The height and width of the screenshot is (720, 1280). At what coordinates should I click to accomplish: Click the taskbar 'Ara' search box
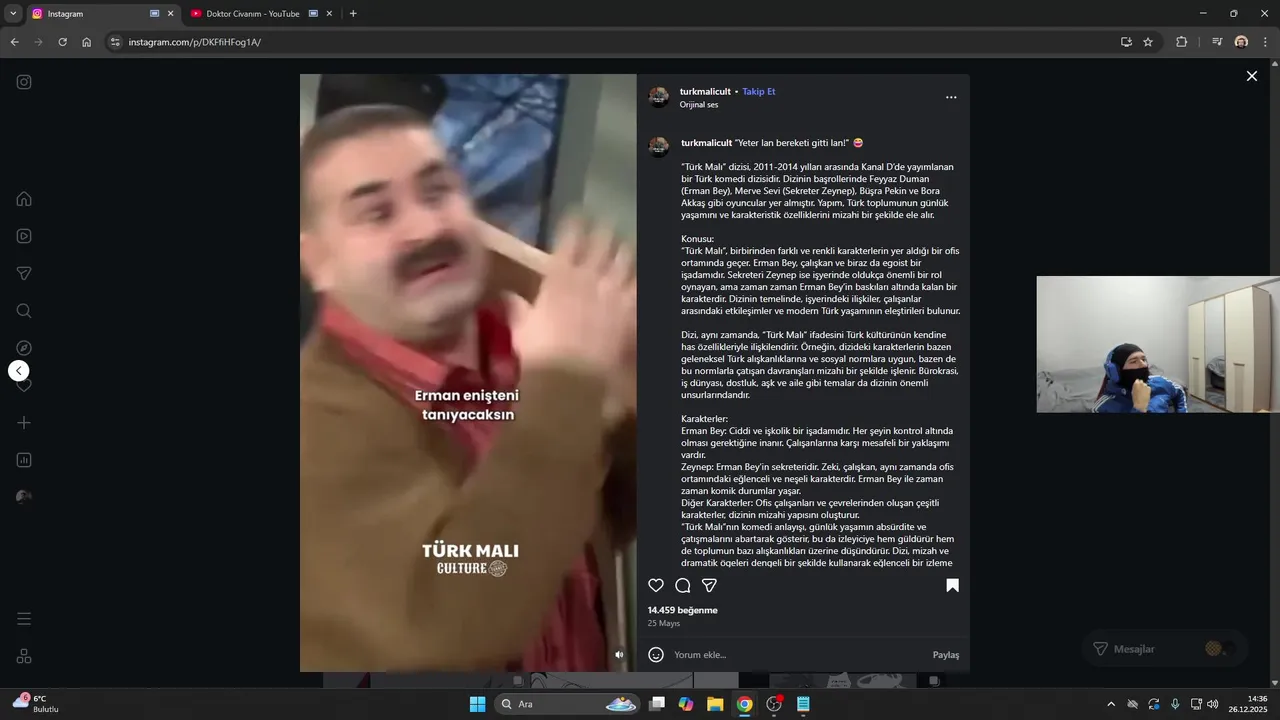pyautogui.click(x=567, y=704)
